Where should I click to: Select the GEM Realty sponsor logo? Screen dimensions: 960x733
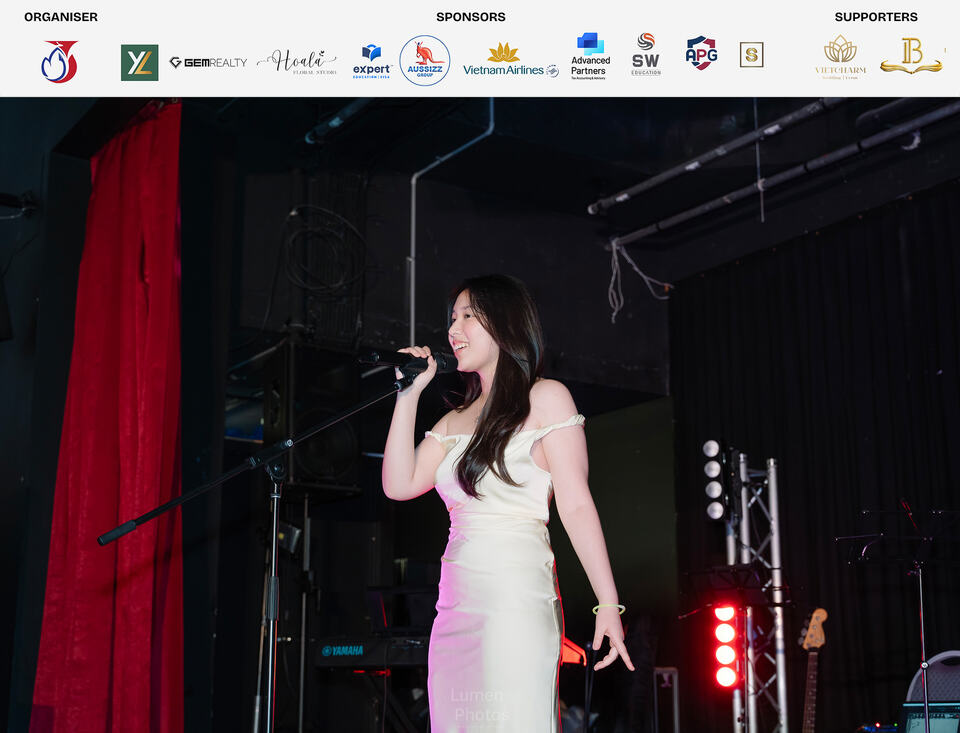pos(208,62)
